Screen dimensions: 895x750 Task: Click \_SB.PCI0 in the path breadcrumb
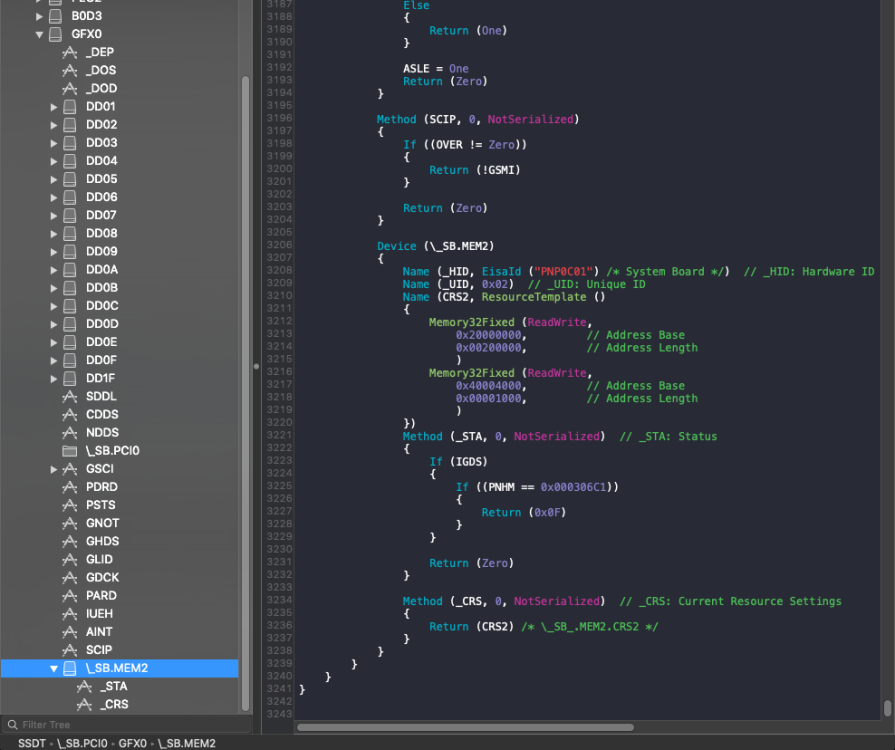click(x=82, y=744)
